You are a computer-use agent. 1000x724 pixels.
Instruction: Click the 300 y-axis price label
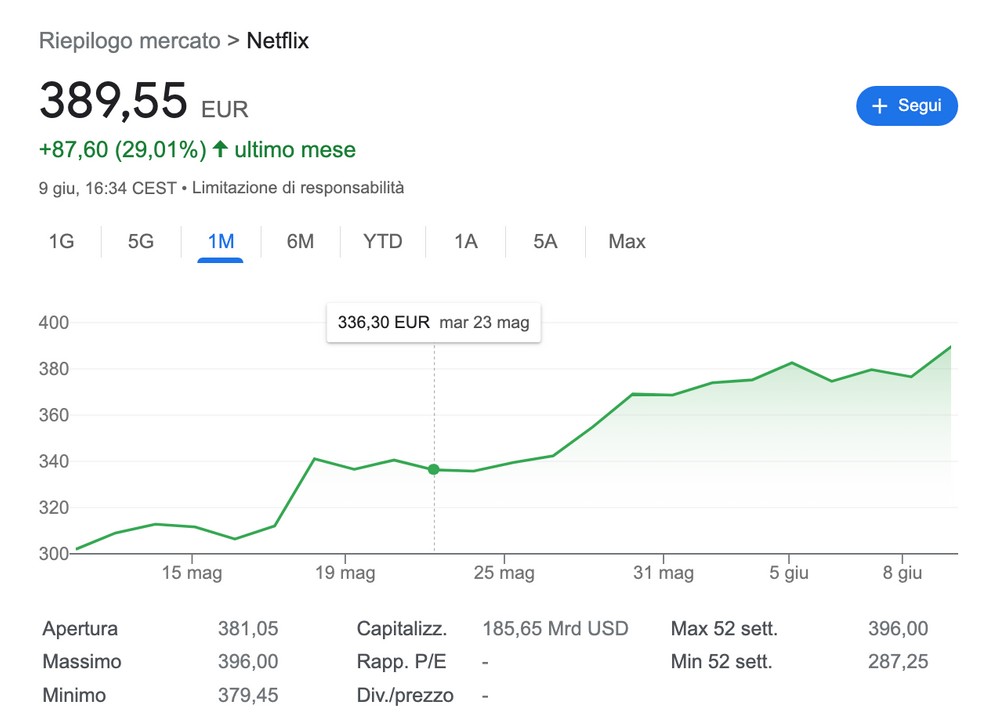click(54, 554)
